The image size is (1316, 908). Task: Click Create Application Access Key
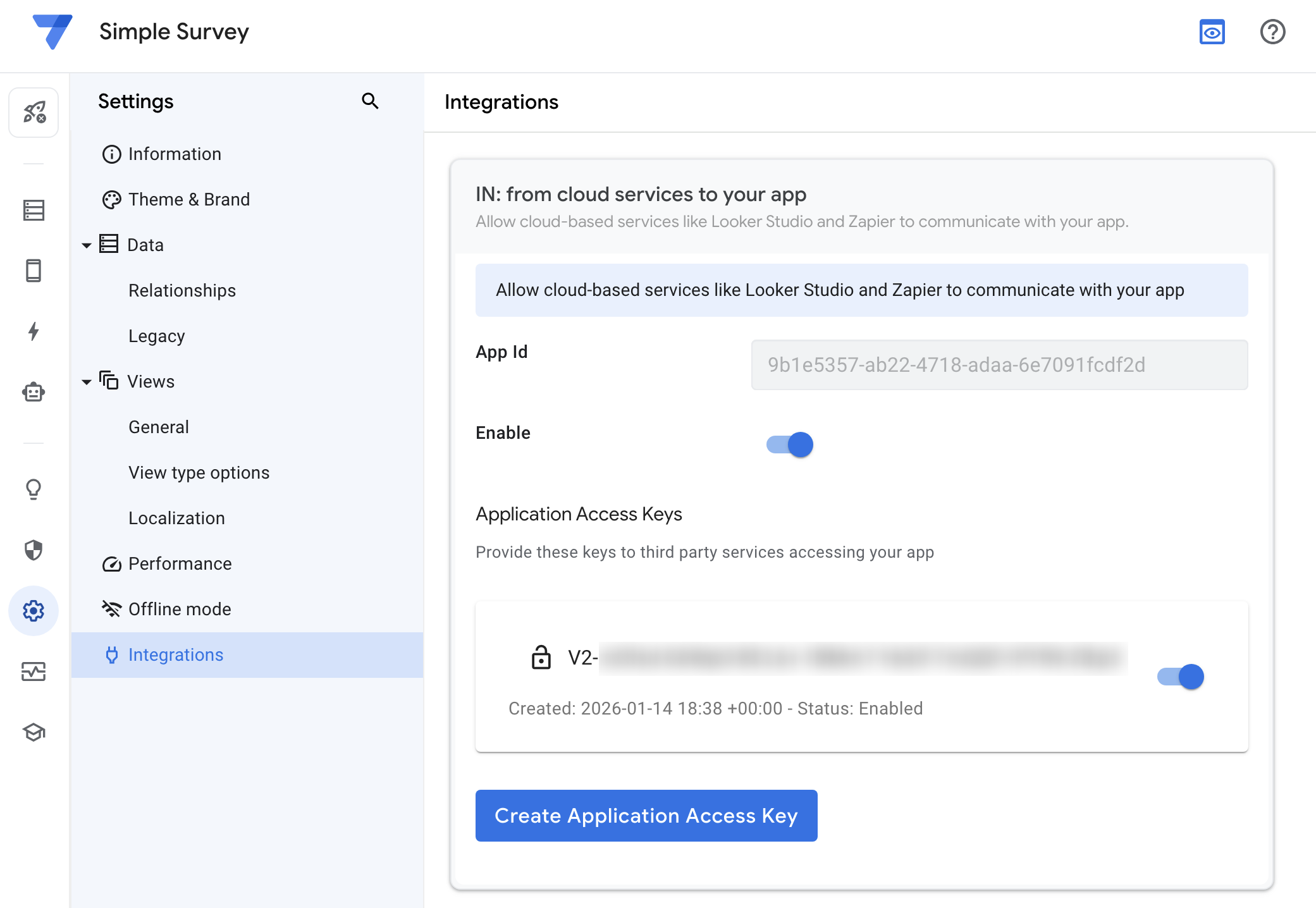[x=646, y=816]
